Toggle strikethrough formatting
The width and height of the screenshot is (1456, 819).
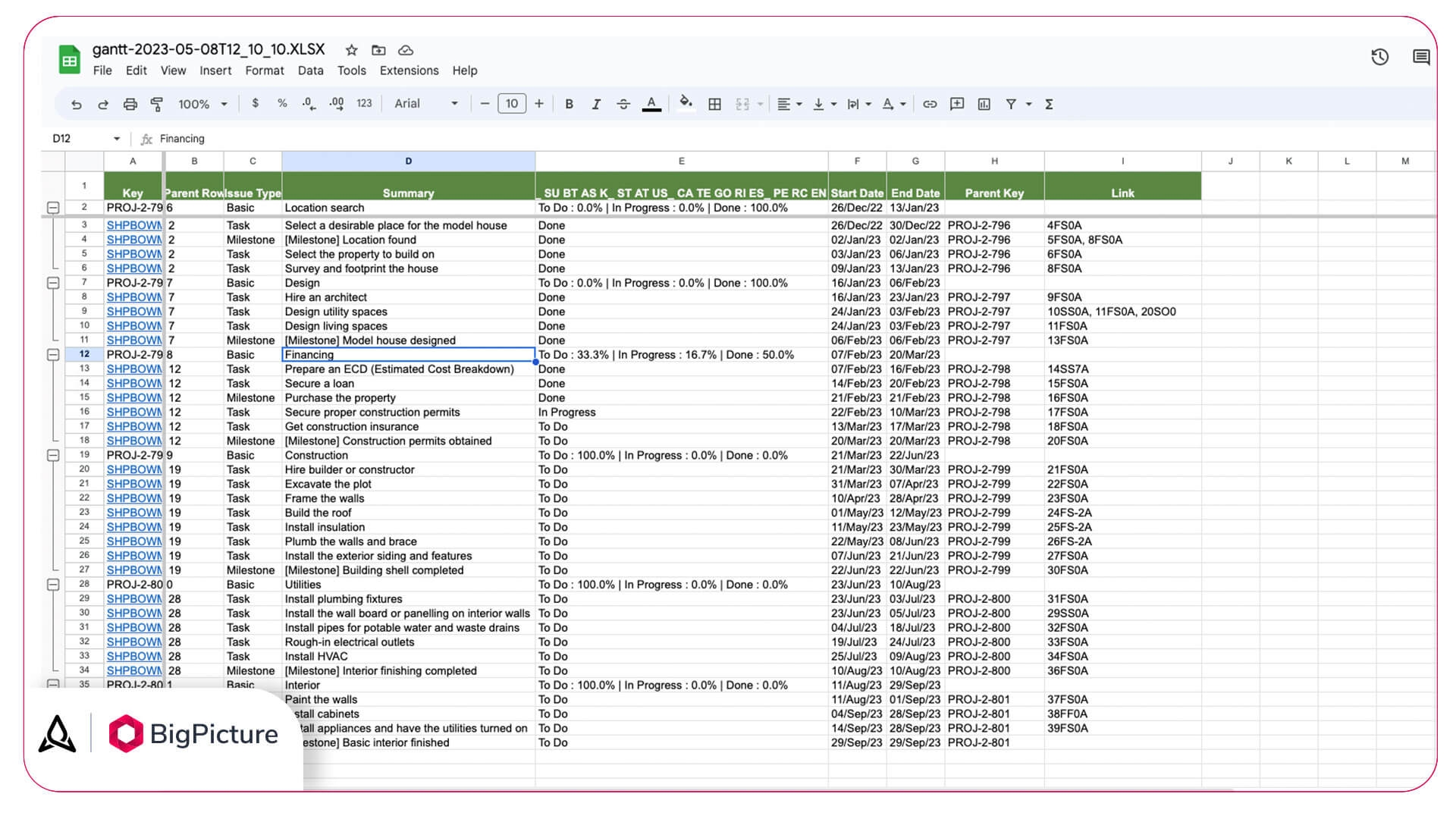pyautogui.click(x=623, y=104)
